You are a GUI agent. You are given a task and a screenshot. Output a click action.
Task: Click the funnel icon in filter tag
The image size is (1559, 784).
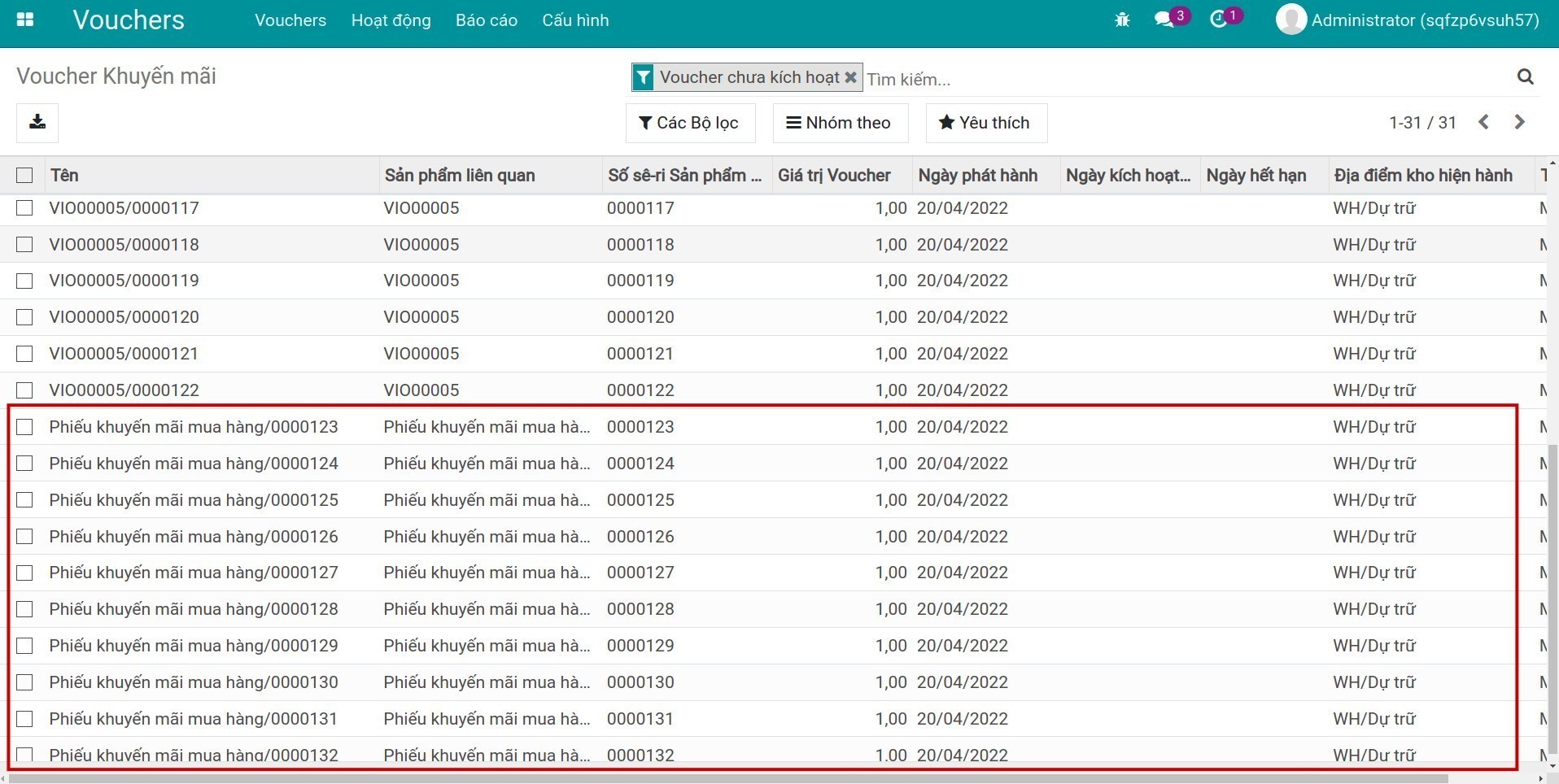point(643,77)
